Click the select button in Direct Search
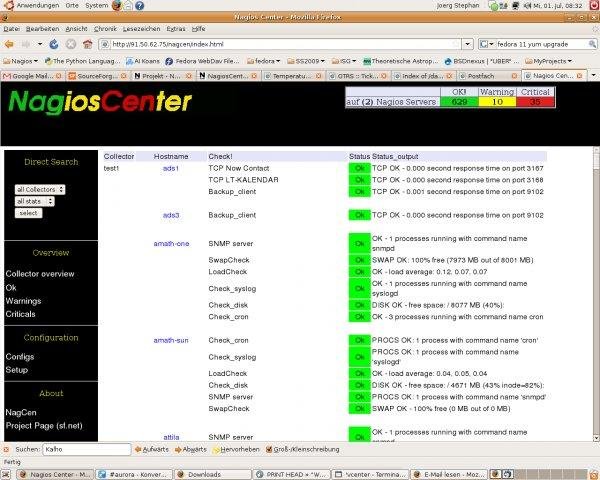 (28, 213)
